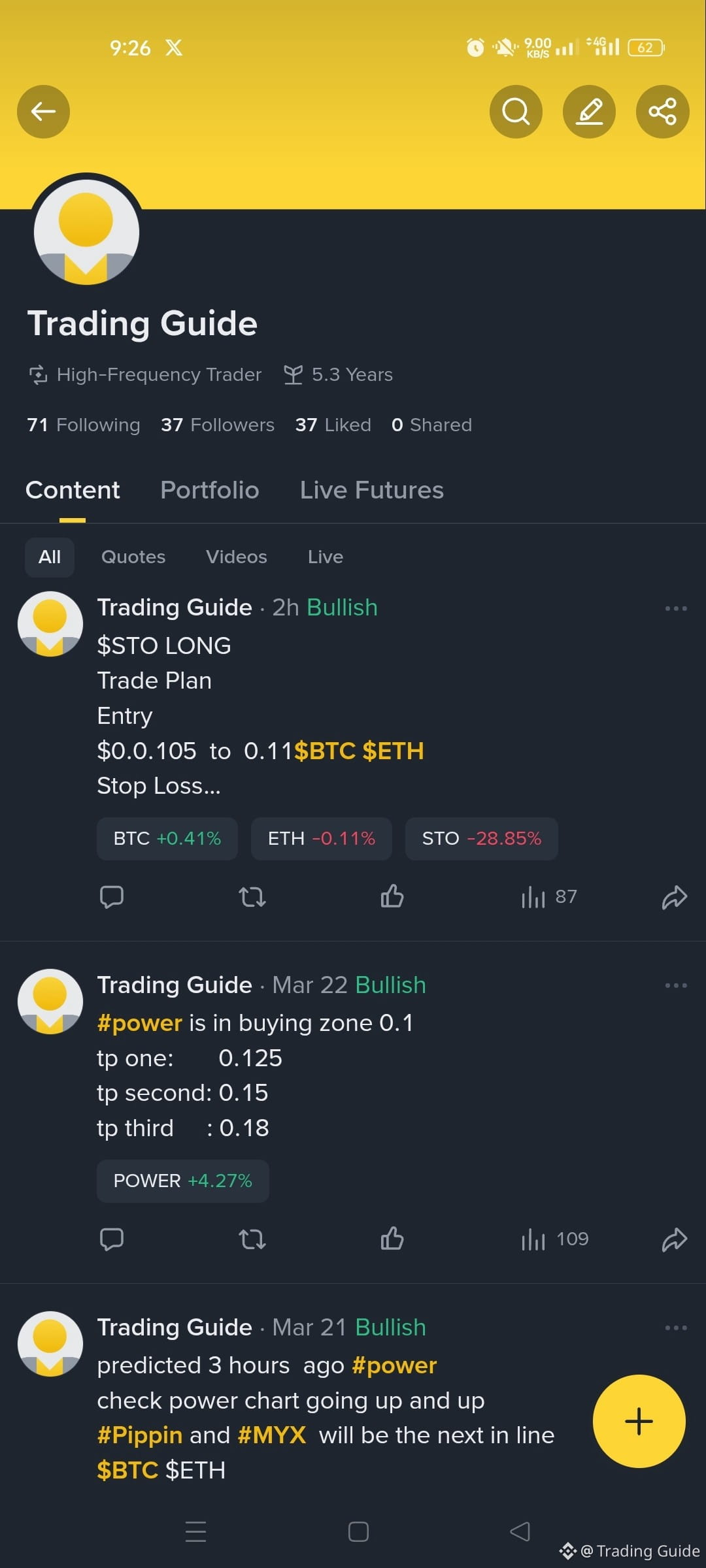Select the Videos filter

point(237,557)
